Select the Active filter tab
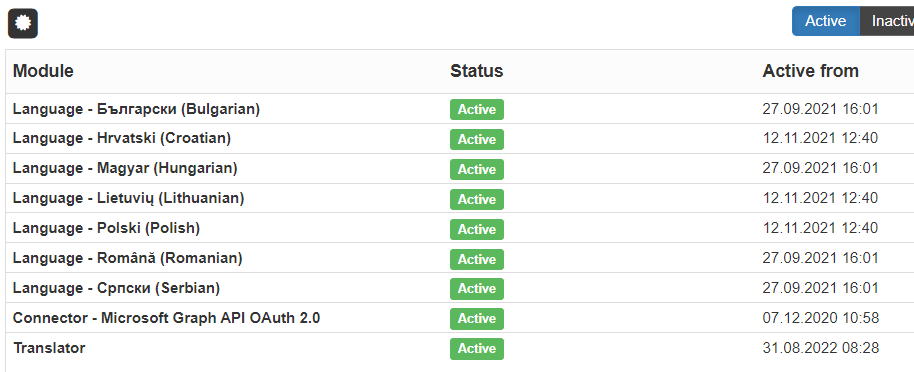This screenshot has width=914, height=372. (x=825, y=21)
